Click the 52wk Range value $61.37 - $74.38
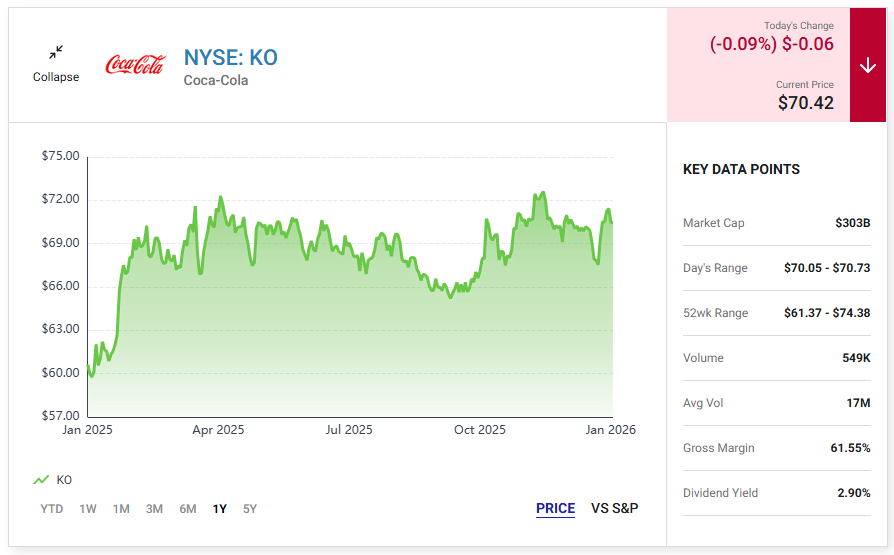 [x=827, y=313]
